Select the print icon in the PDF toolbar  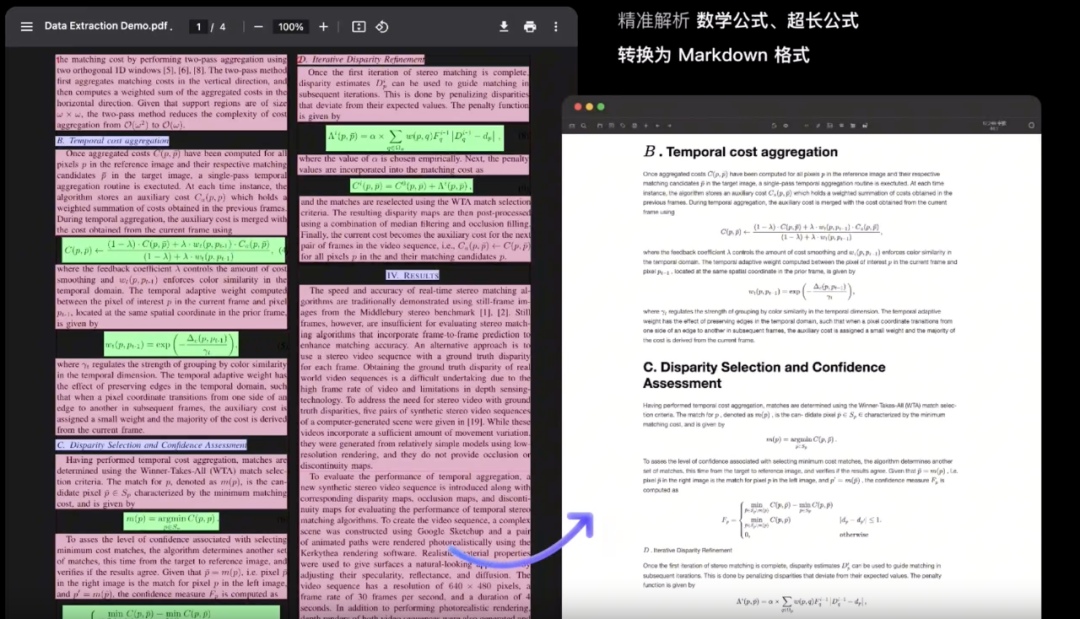pyautogui.click(x=530, y=26)
